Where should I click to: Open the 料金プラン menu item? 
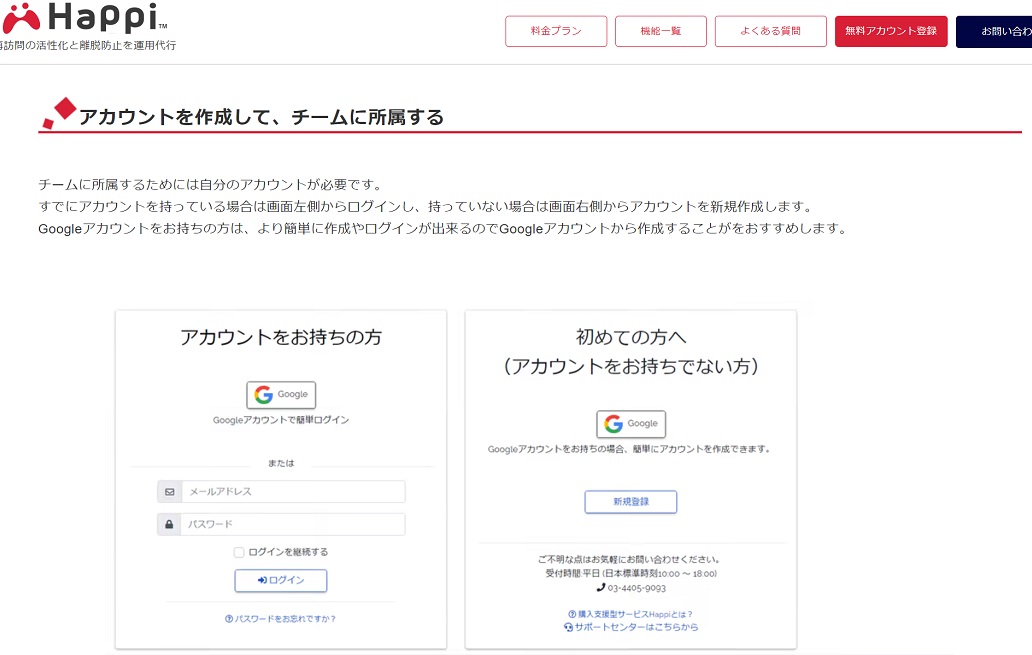(556, 31)
